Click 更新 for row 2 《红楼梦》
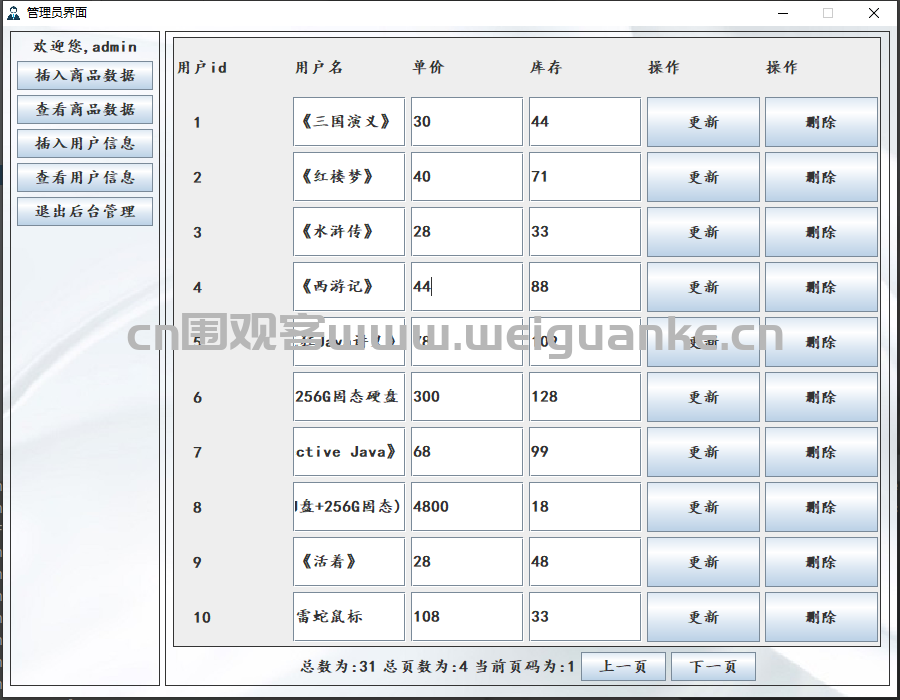 click(703, 177)
